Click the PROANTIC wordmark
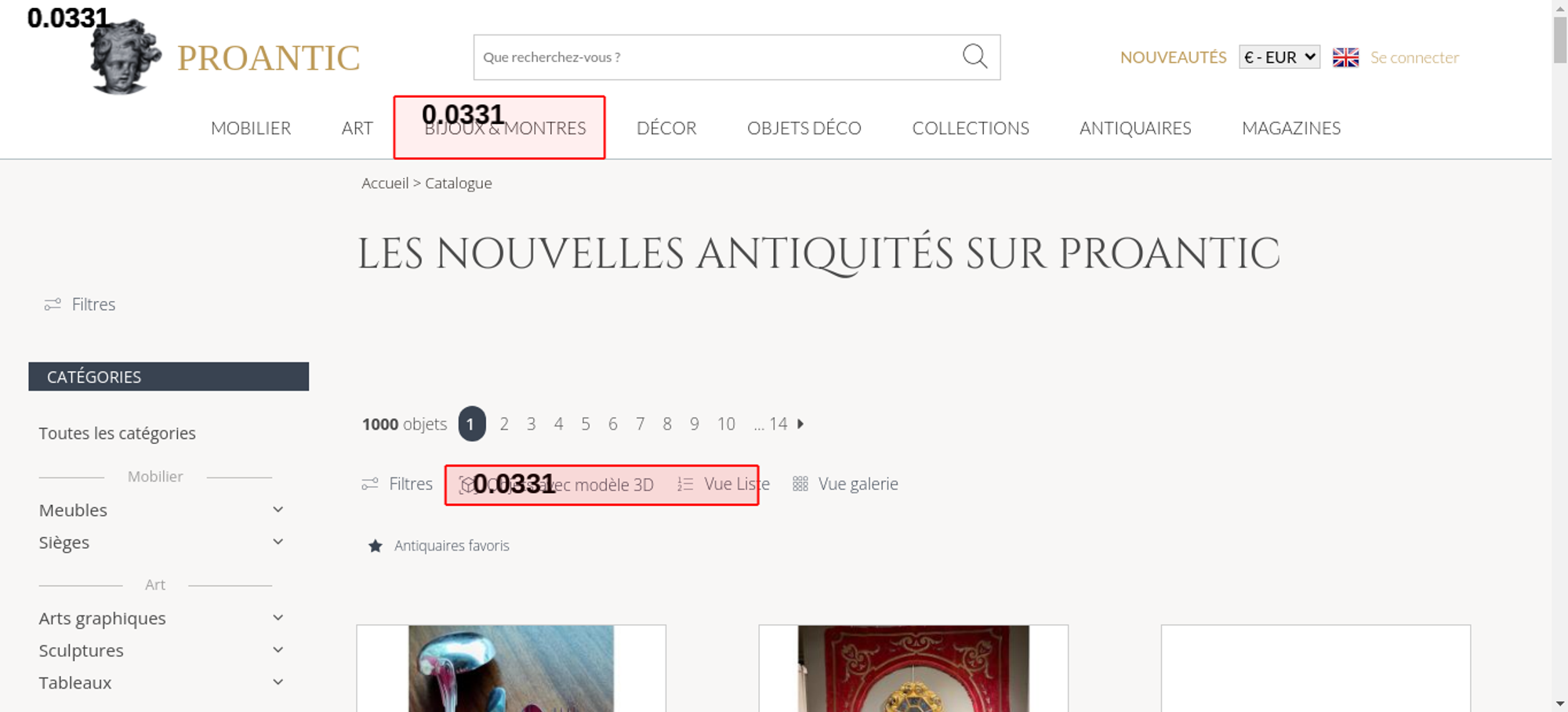The height and width of the screenshot is (712, 1568). (268, 58)
